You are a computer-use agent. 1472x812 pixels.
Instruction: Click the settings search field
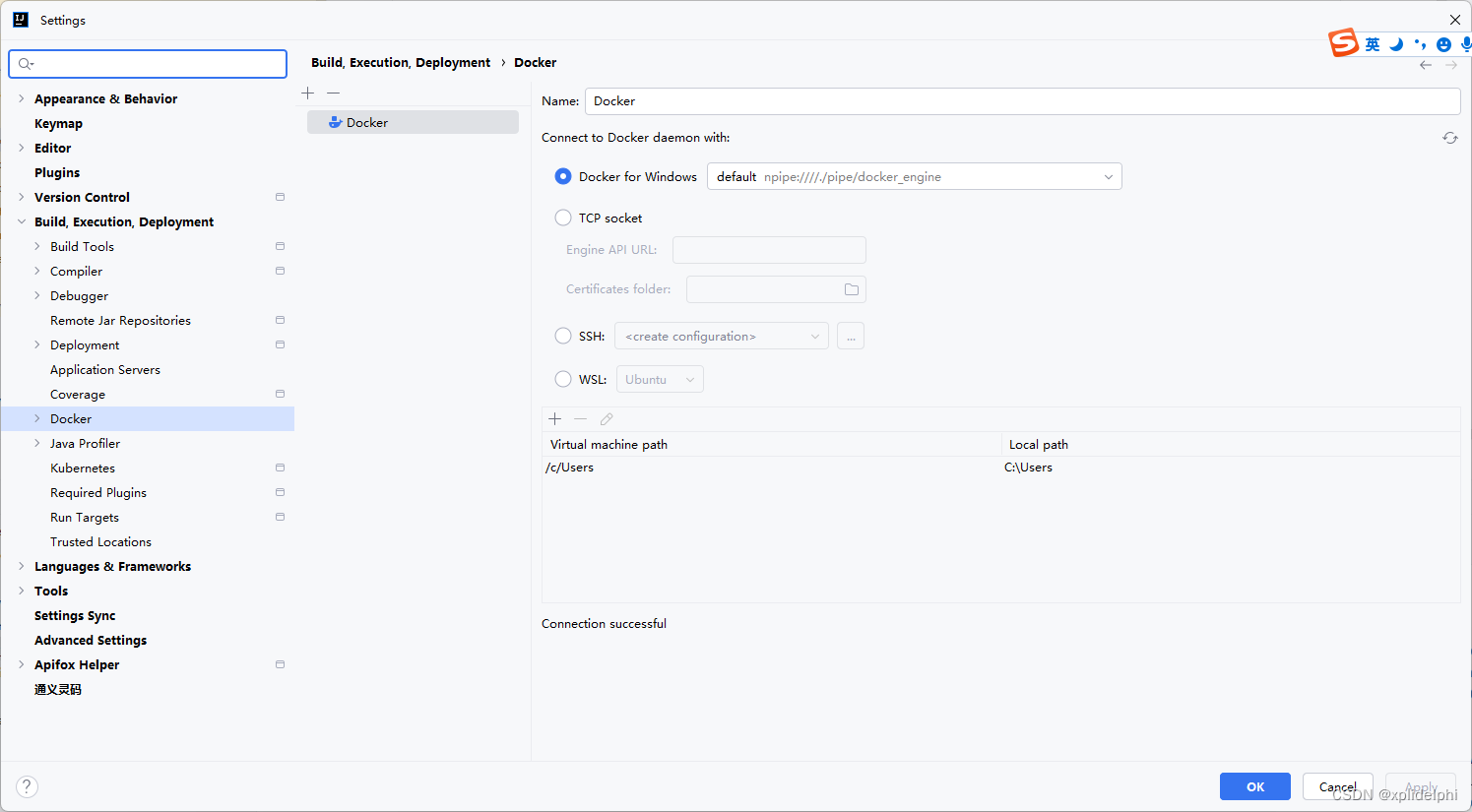pyautogui.click(x=148, y=64)
